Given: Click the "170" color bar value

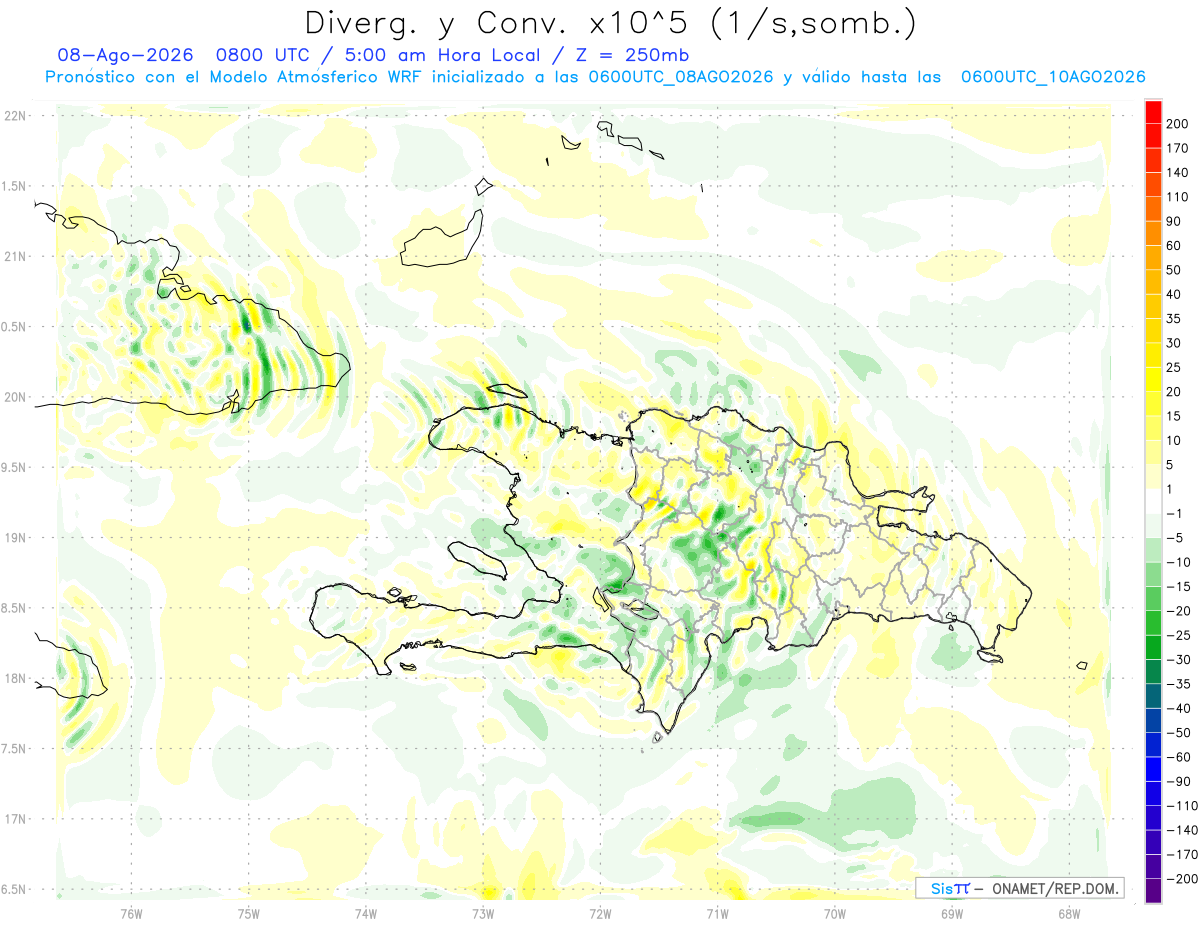Looking at the screenshot, I should tap(1177, 148).
